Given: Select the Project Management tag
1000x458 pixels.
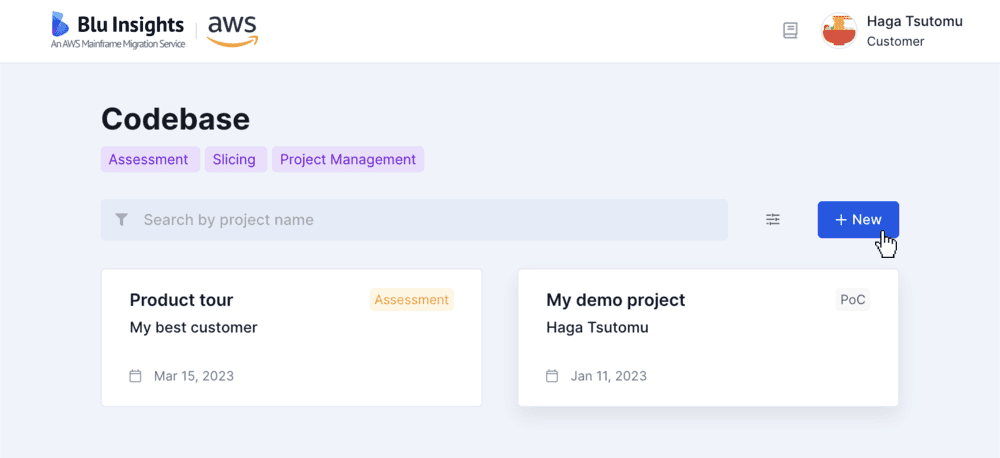Looking at the screenshot, I should tap(348, 159).
